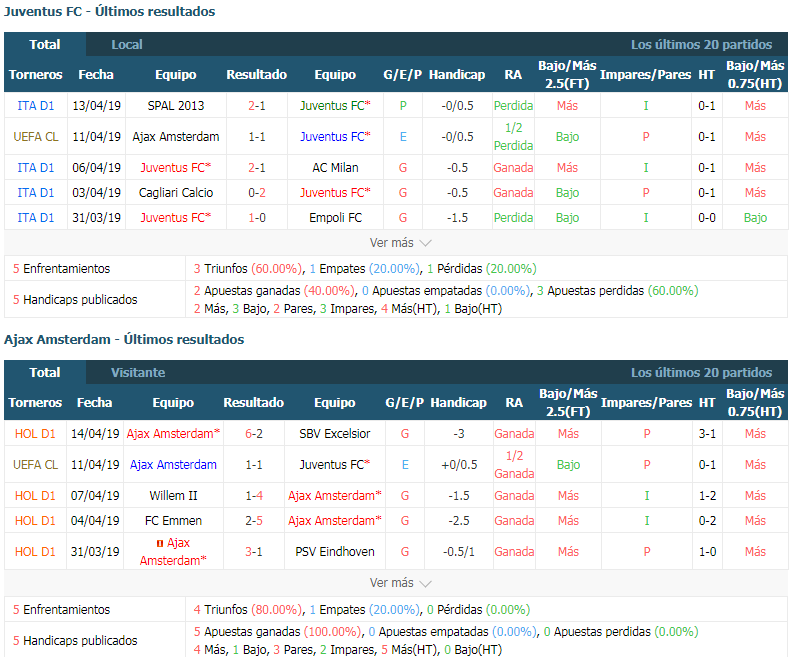Image resolution: width=791 pixels, height=657 pixels.
Task: Open ITA D1 link for Juventus 31/03/19 match
Action: click(35, 217)
